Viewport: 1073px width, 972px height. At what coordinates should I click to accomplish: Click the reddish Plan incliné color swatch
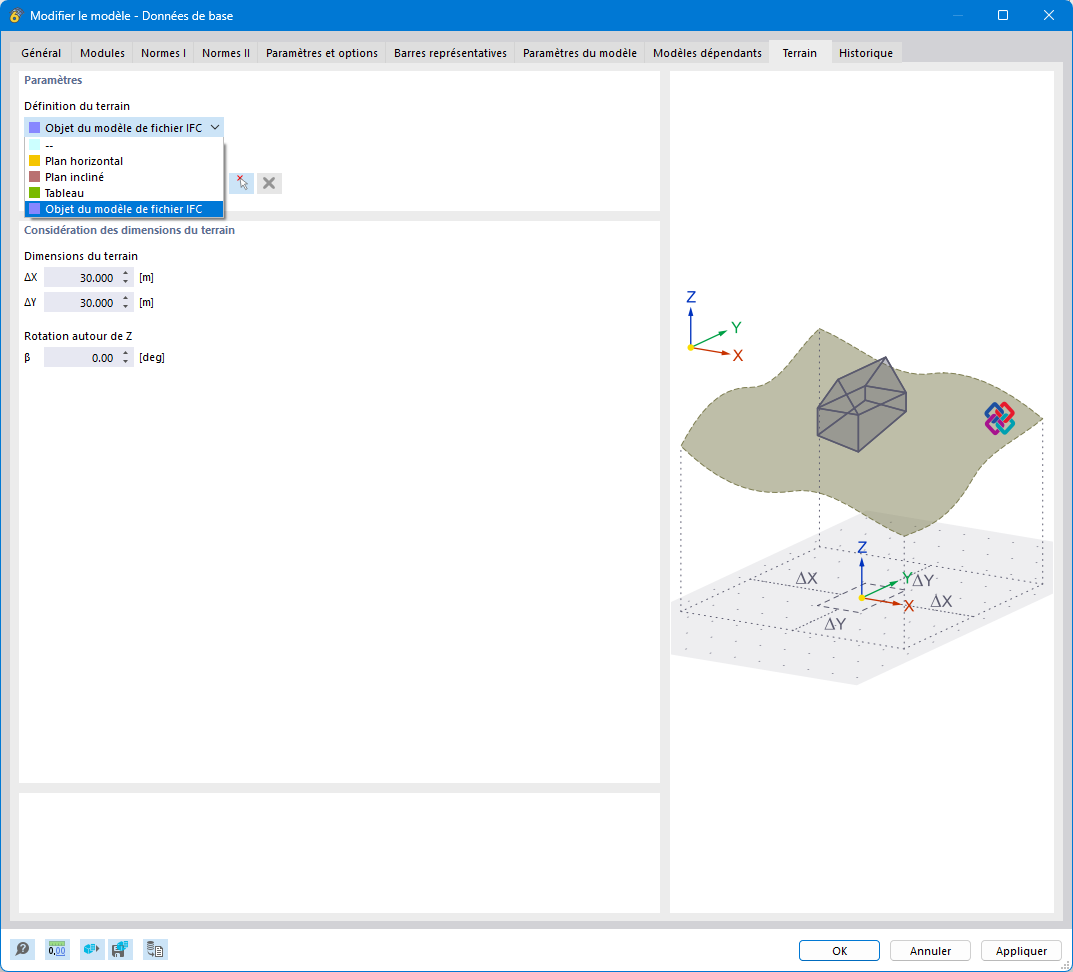[x=34, y=177]
